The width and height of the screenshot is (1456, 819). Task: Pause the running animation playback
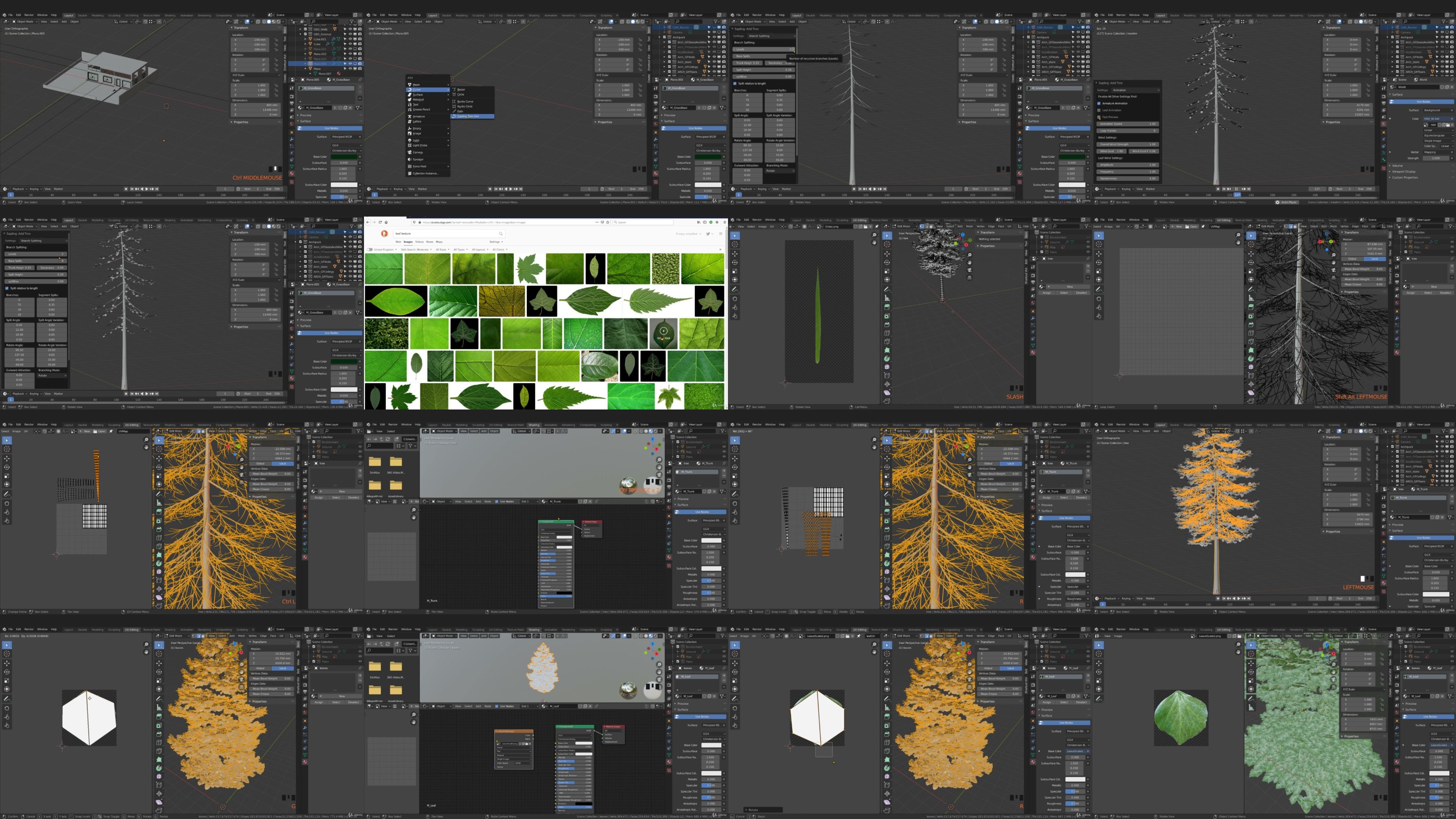pos(1236,189)
